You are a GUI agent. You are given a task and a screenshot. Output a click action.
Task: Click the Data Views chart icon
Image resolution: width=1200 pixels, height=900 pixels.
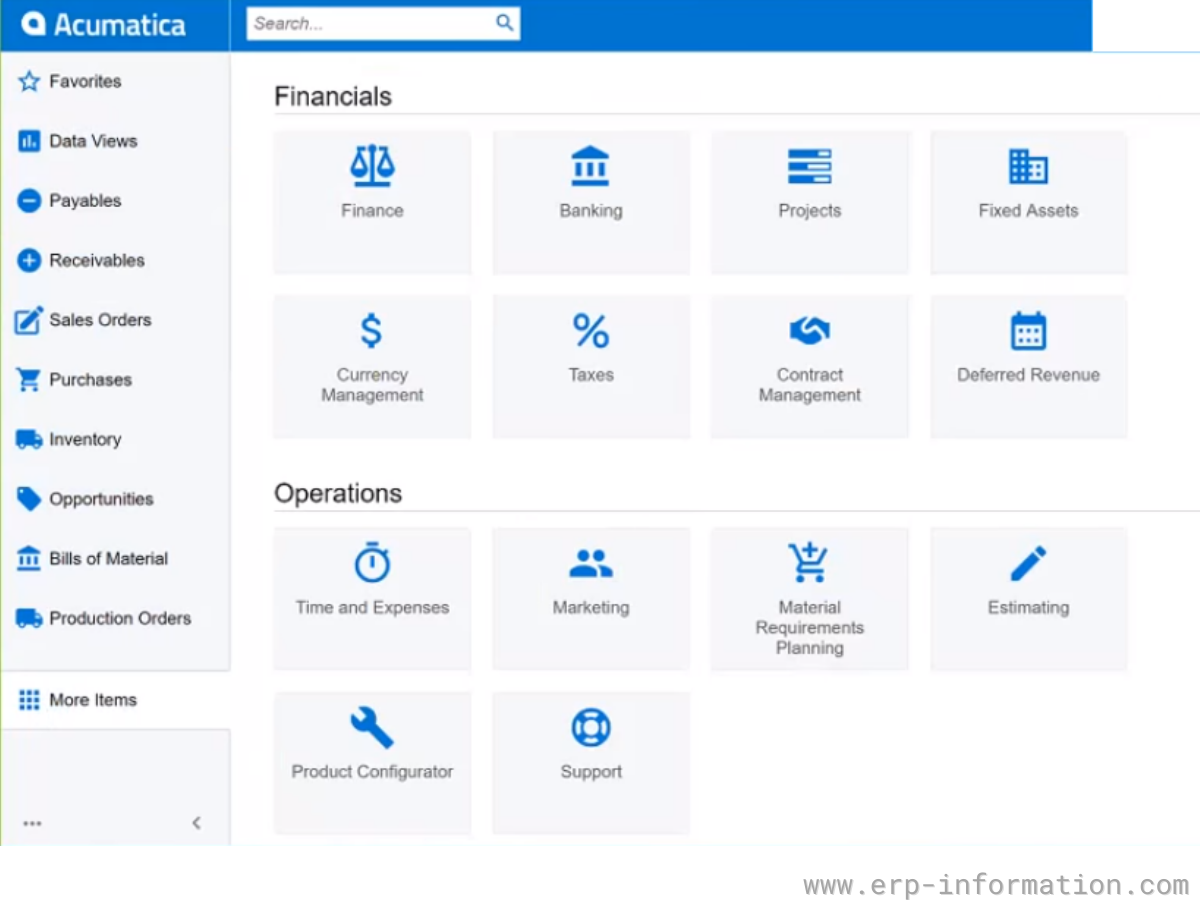coord(29,141)
